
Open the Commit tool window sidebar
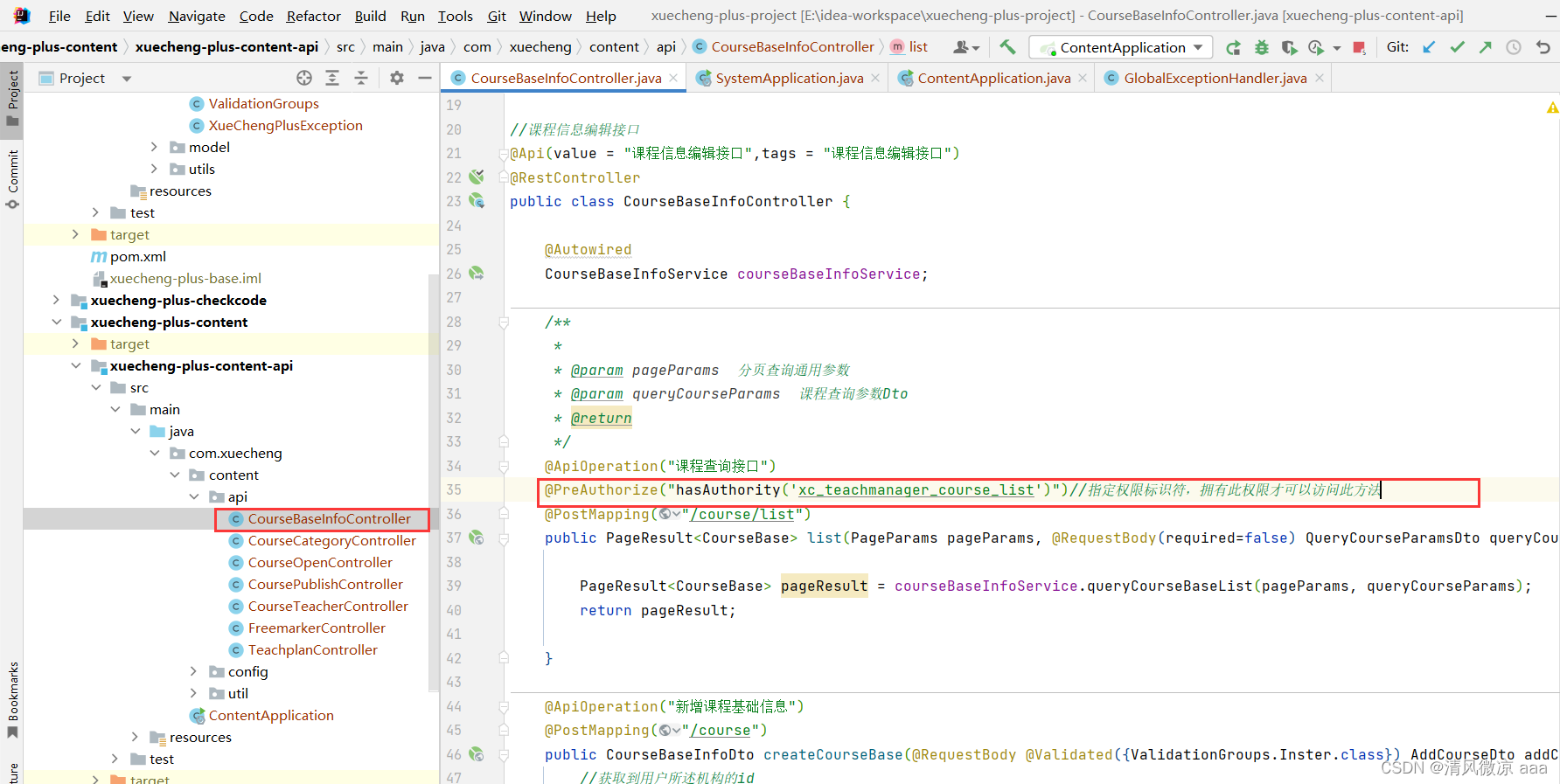(12, 179)
